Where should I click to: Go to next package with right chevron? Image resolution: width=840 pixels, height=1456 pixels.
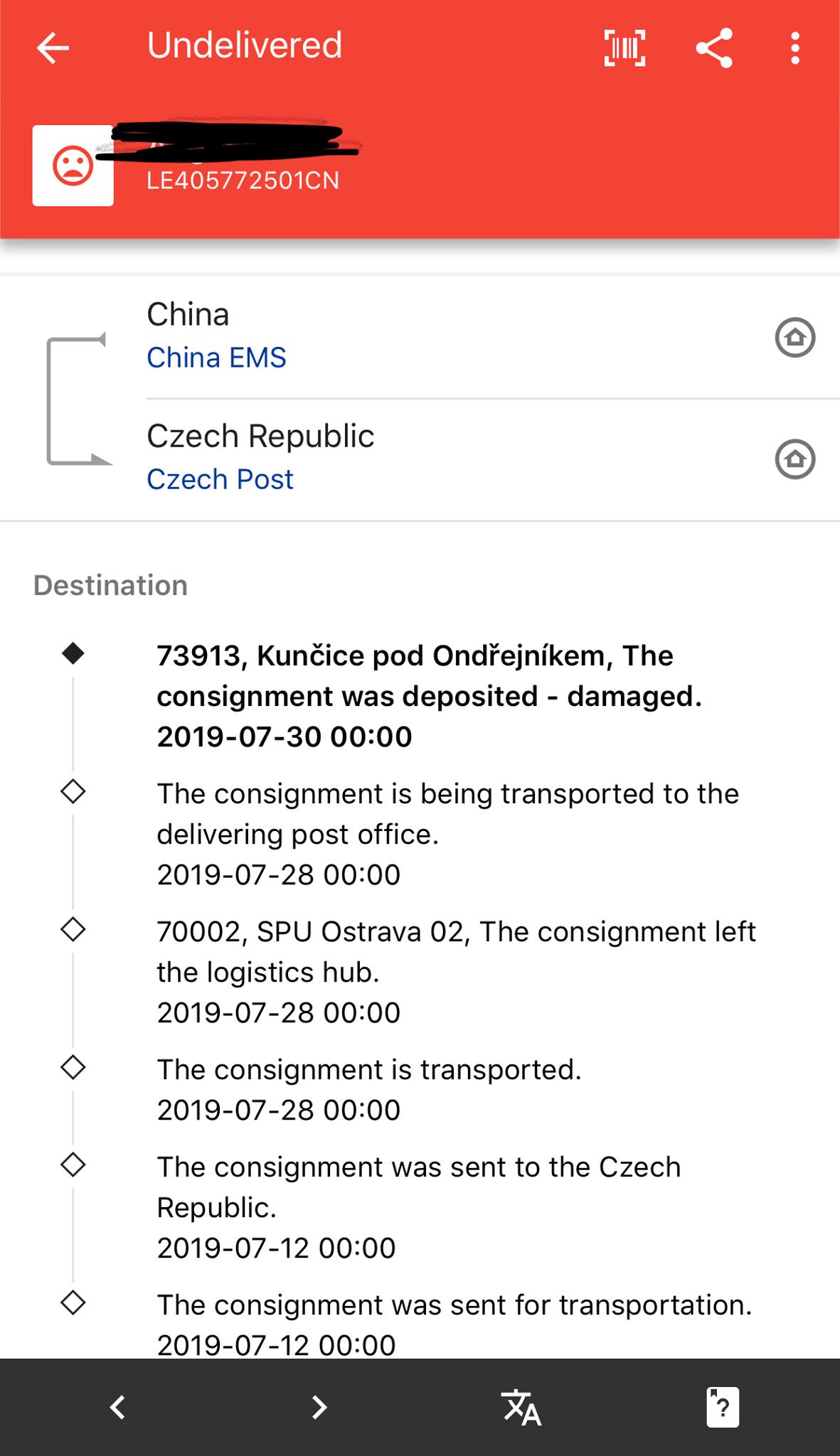(319, 1407)
